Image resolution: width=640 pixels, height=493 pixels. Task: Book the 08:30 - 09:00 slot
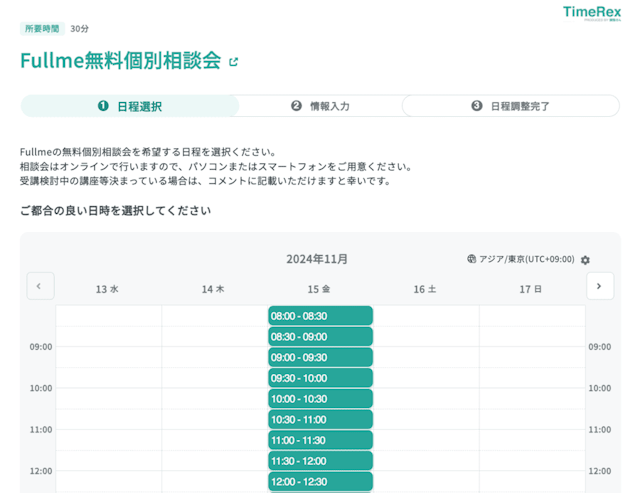click(320, 337)
